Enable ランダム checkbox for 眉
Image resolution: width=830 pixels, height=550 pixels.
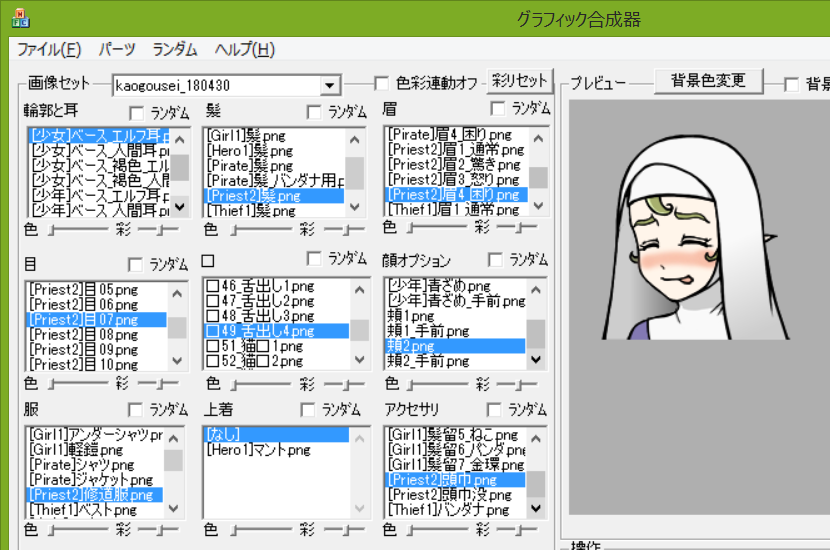click(498, 109)
